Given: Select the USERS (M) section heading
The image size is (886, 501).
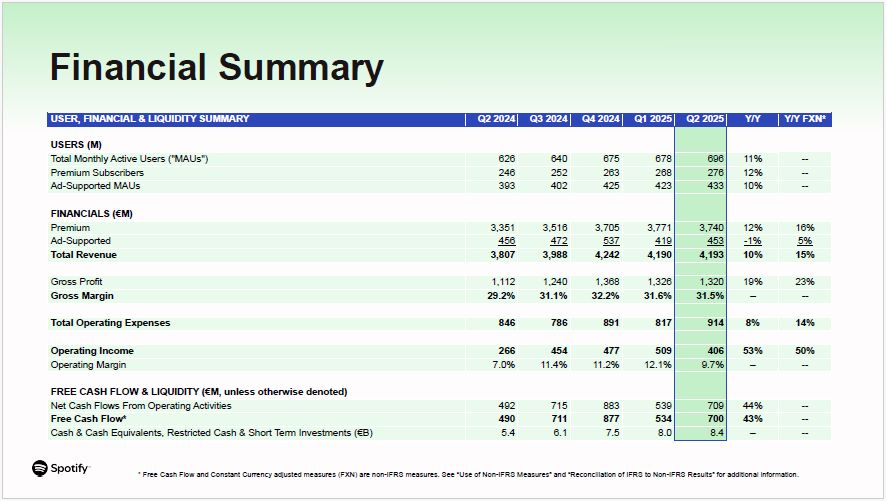Looking at the screenshot, I should point(76,145).
